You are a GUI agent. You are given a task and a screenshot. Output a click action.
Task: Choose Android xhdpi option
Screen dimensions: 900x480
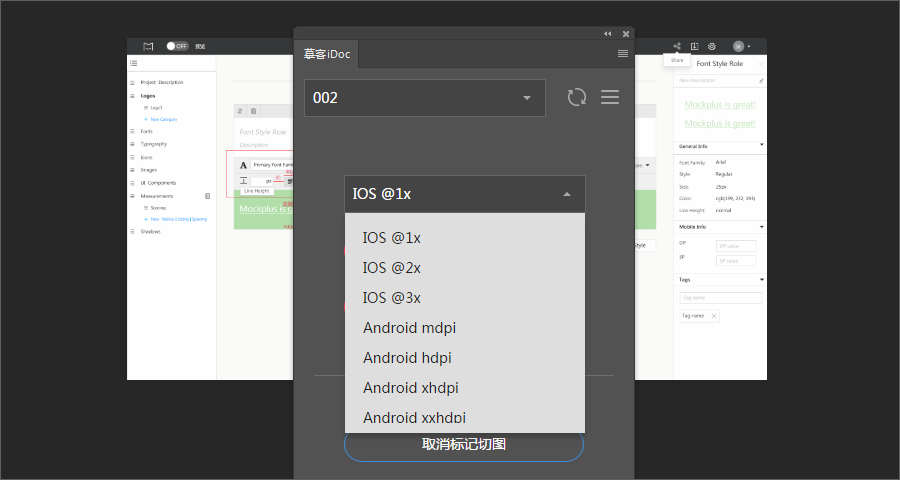pyautogui.click(x=410, y=388)
